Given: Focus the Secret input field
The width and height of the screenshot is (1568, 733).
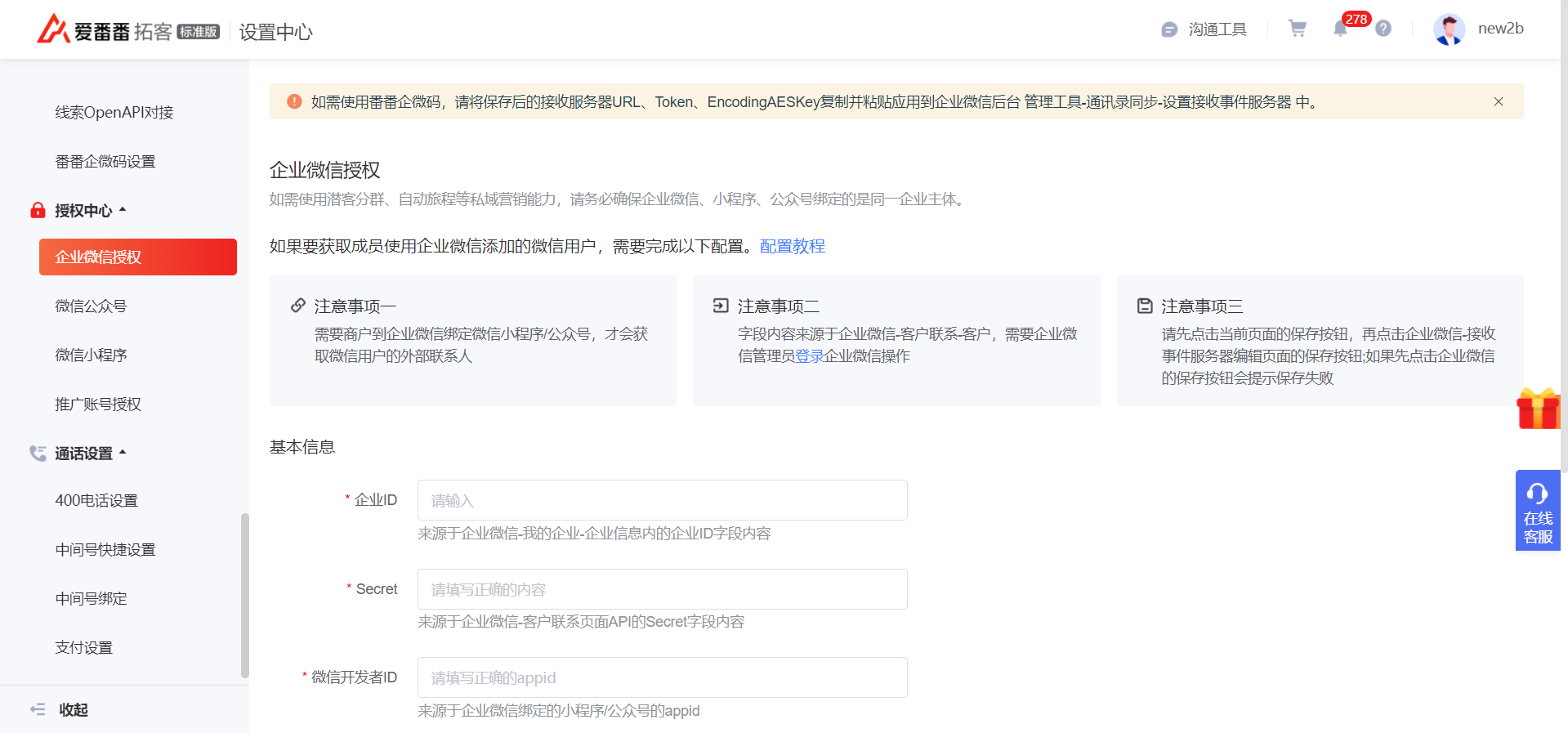Looking at the screenshot, I should pyautogui.click(x=663, y=589).
